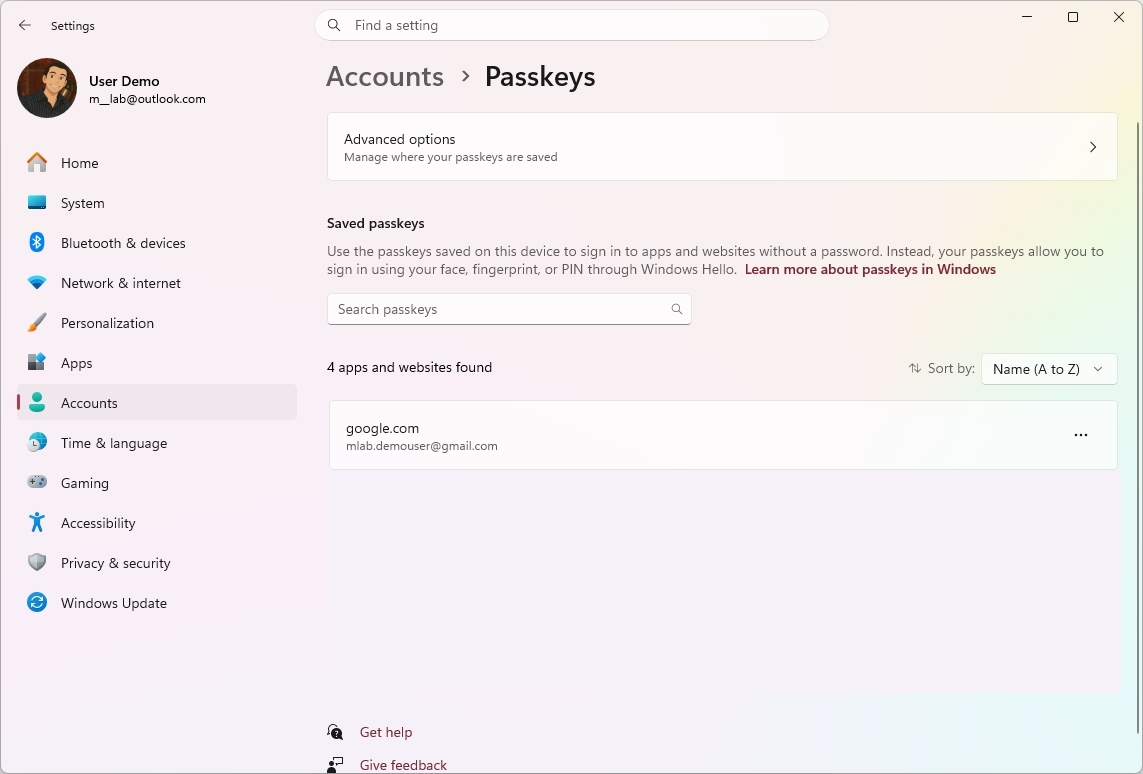Select the Windows Update icon
This screenshot has width=1143, height=774.
pos(37,603)
